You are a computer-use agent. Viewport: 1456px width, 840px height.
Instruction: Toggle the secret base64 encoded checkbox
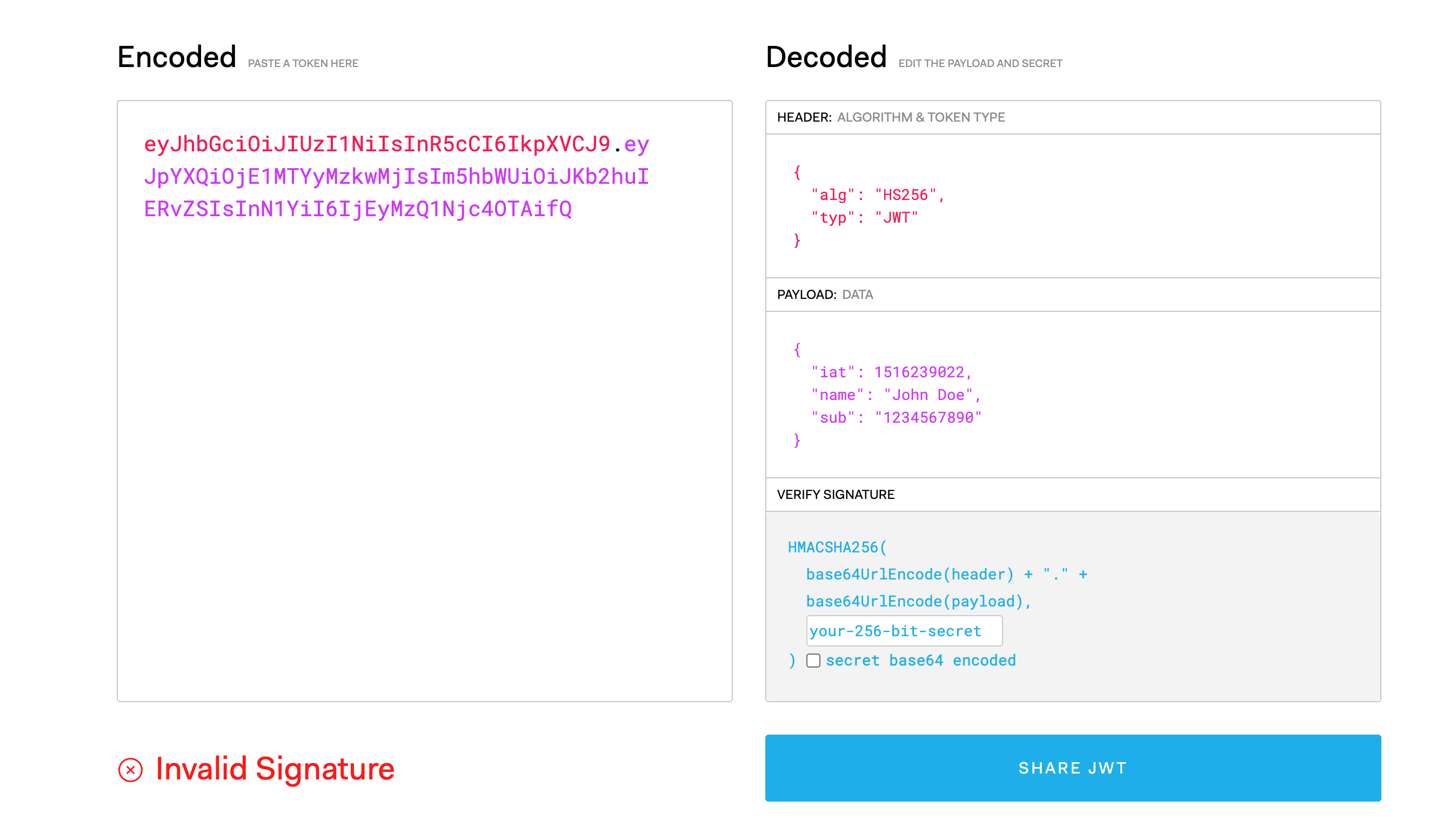coord(813,661)
